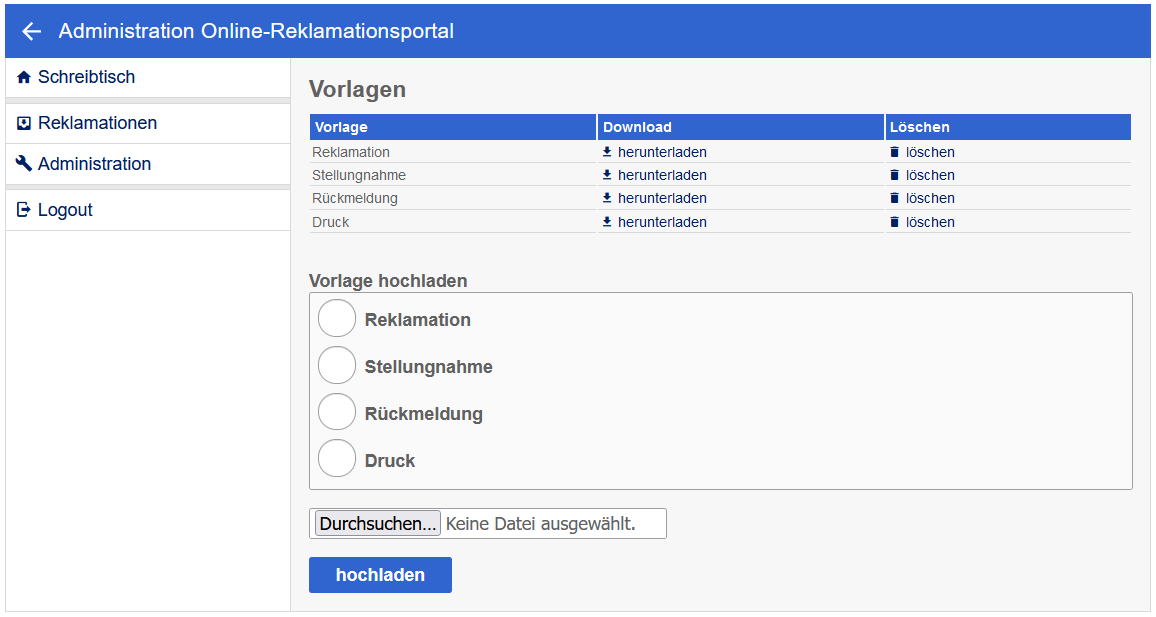
Task: Open the Administration sidebar entry
Action: coord(94,164)
